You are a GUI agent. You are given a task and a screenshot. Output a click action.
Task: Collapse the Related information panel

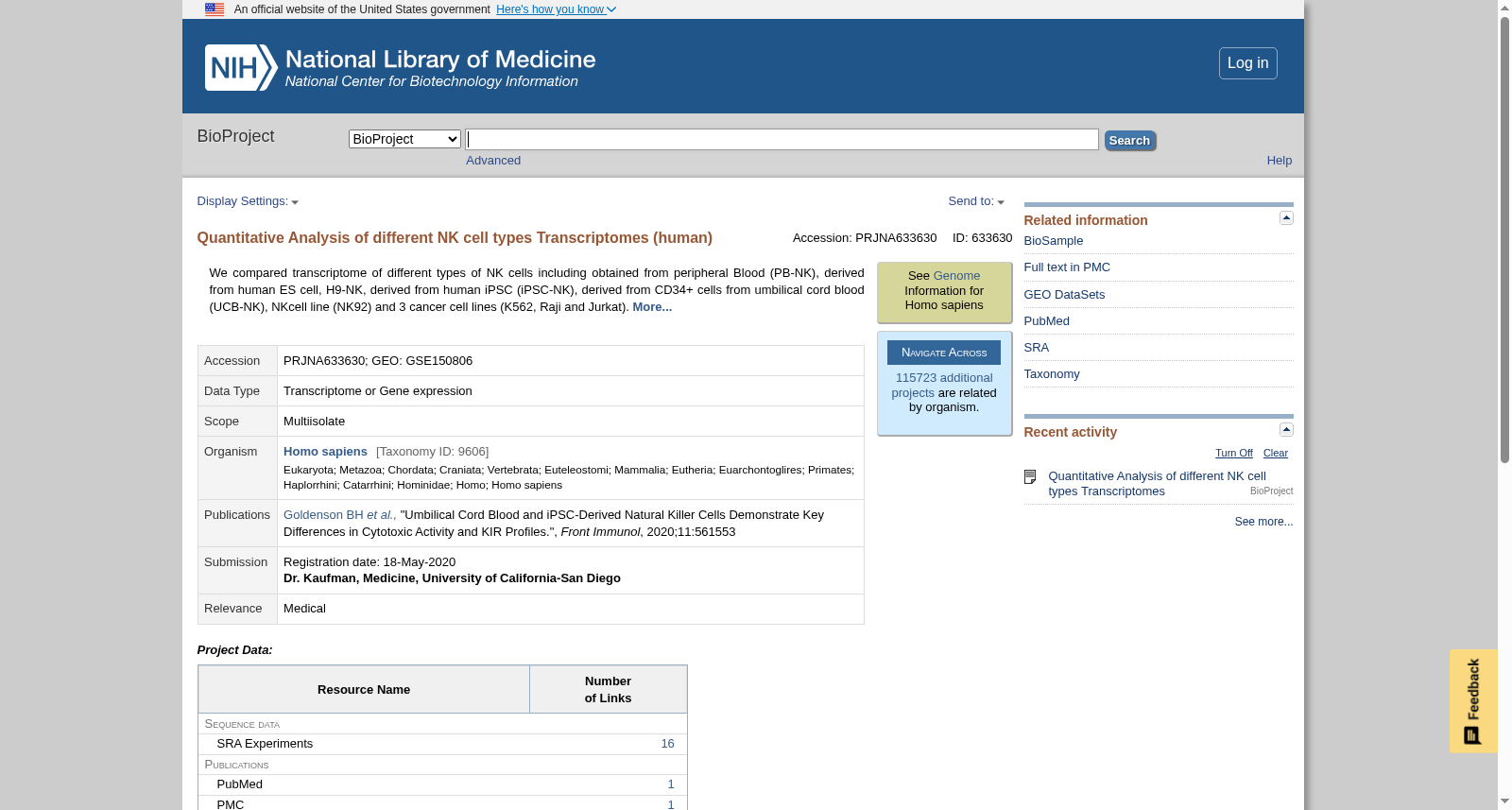coord(1286,218)
